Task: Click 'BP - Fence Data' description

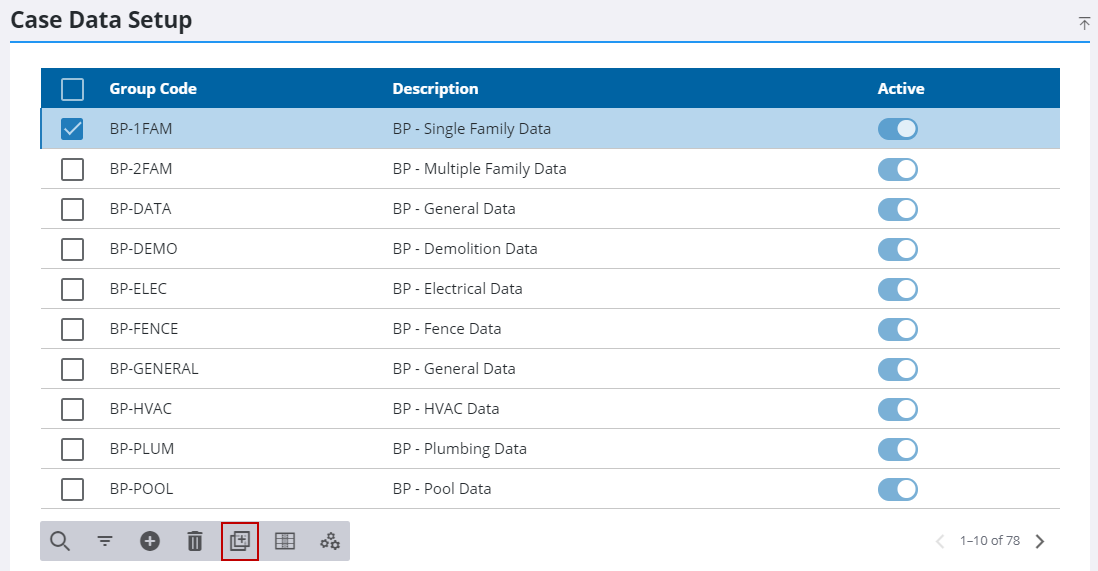Action: point(447,329)
